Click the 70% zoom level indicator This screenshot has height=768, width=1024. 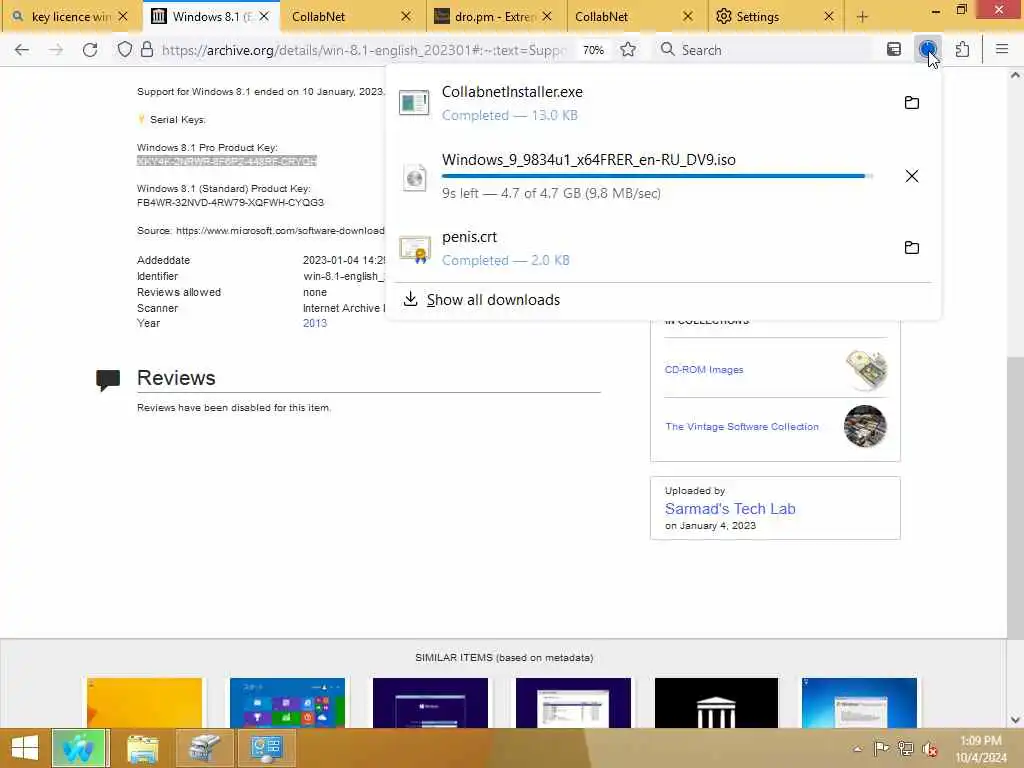593,50
